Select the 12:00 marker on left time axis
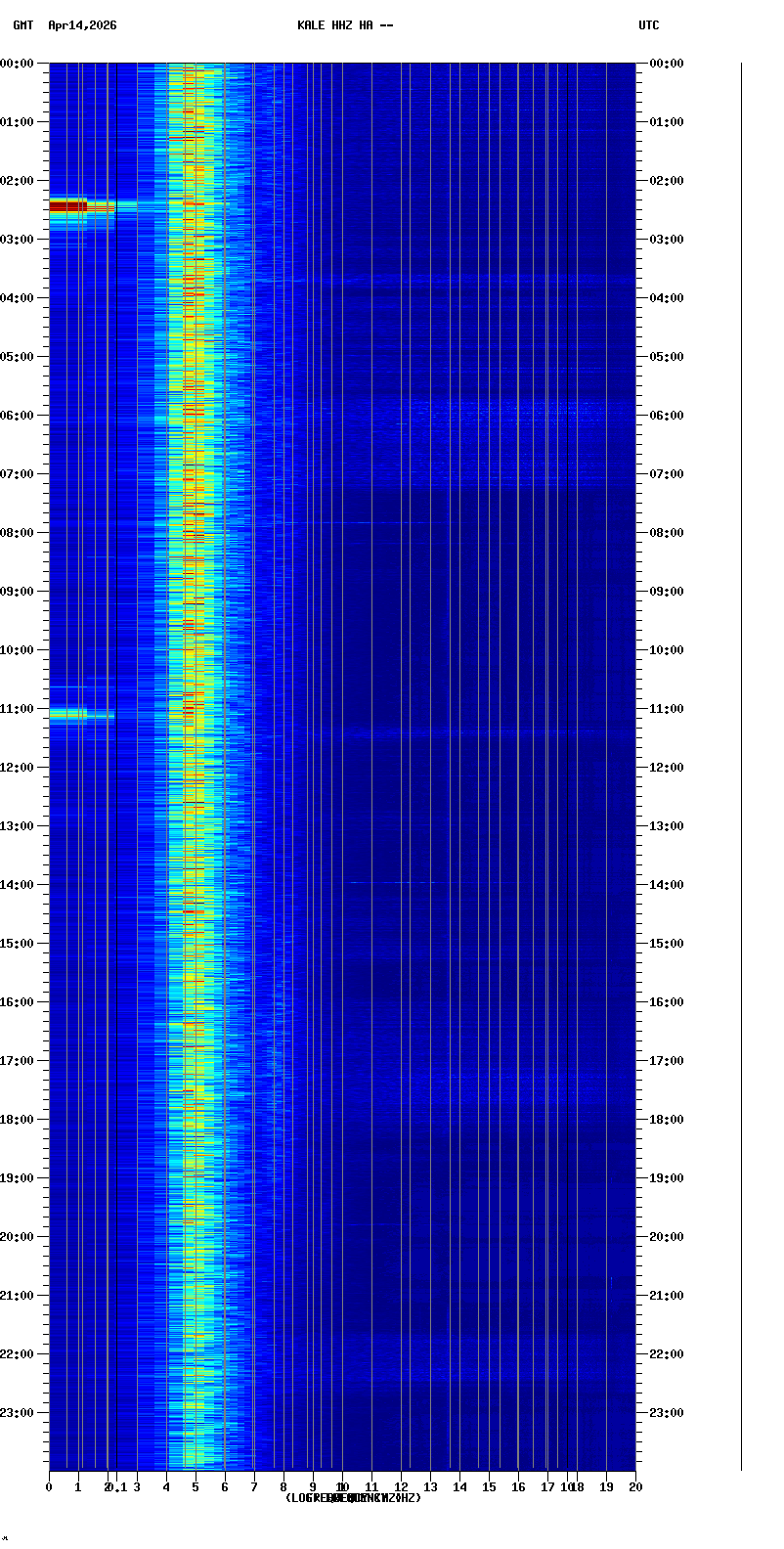 pos(17,768)
